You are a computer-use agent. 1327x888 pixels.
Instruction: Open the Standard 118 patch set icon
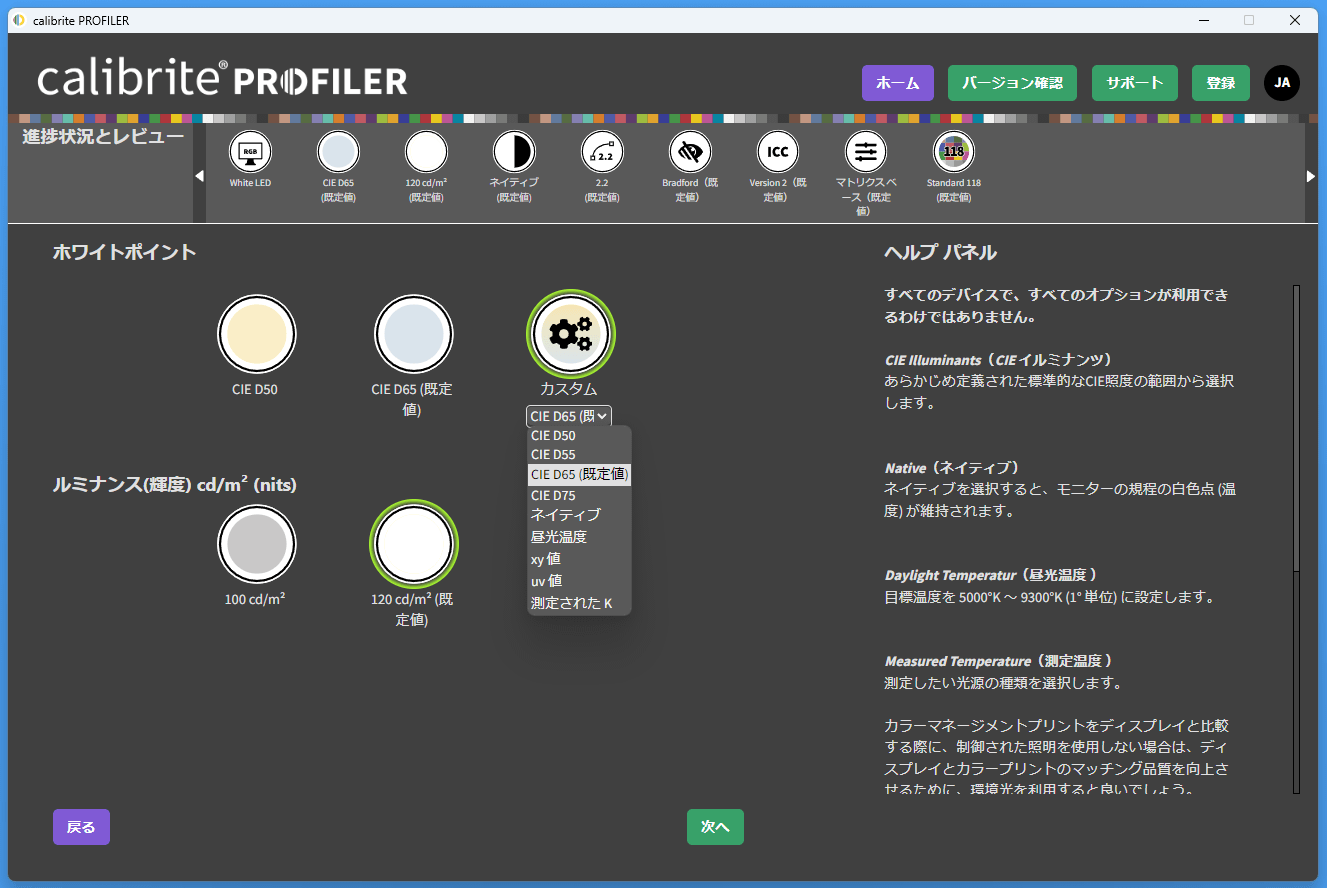pyautogui.click(x=954, y=152)
